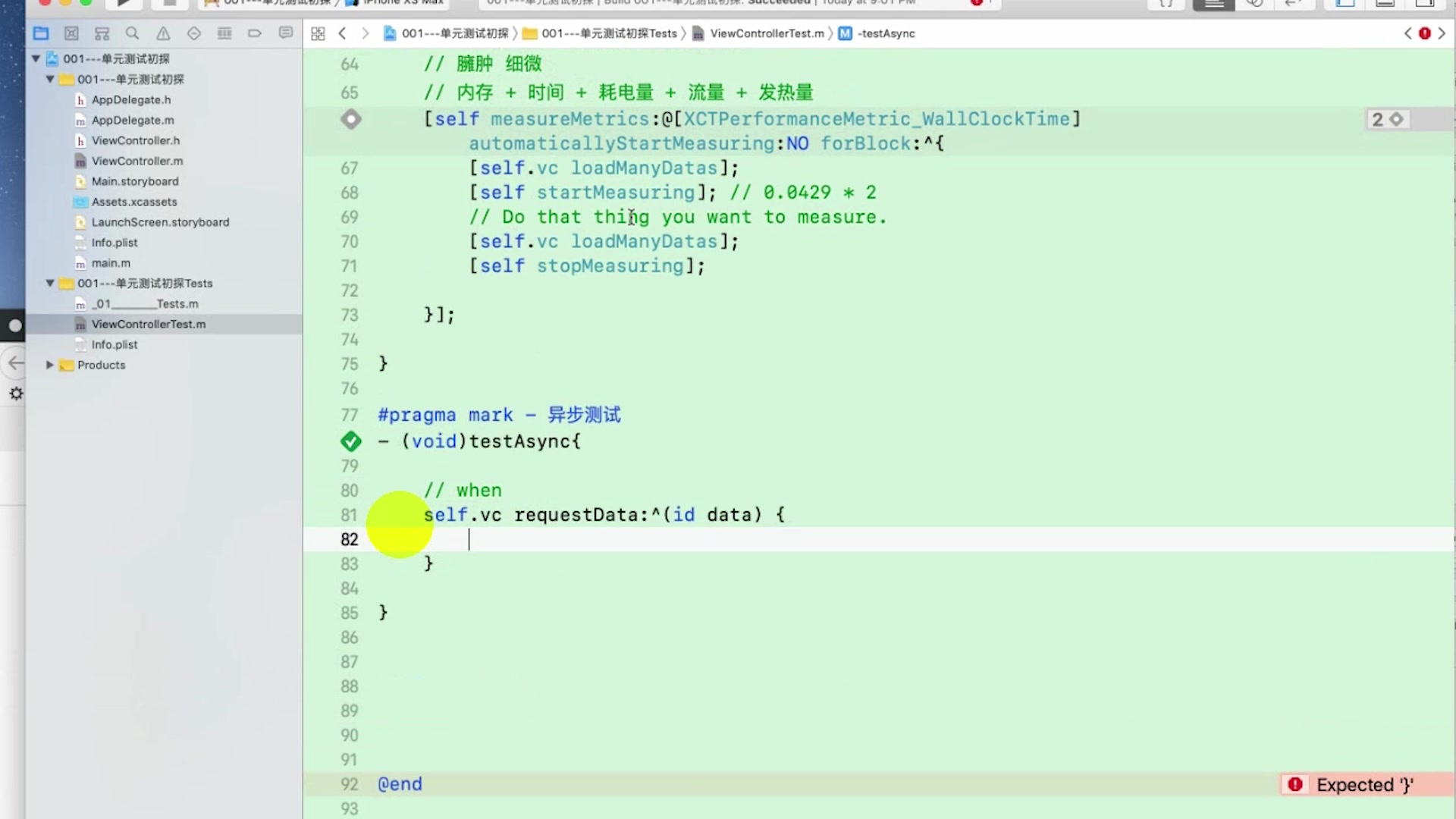Select Info.plist under the Tests group

(x=115, y=344)
